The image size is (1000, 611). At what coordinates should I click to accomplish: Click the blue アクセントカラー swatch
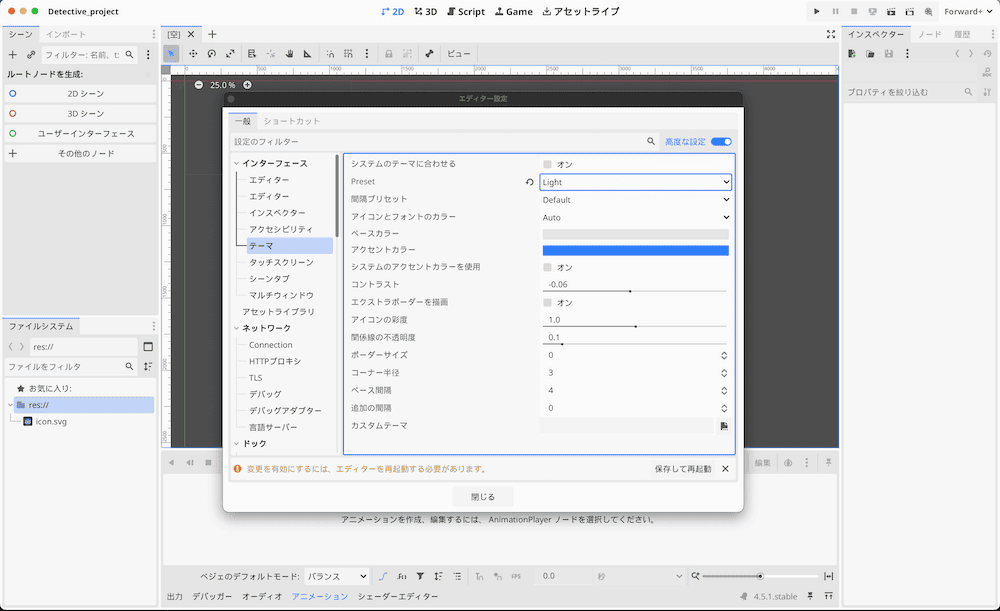click(636, 250)
